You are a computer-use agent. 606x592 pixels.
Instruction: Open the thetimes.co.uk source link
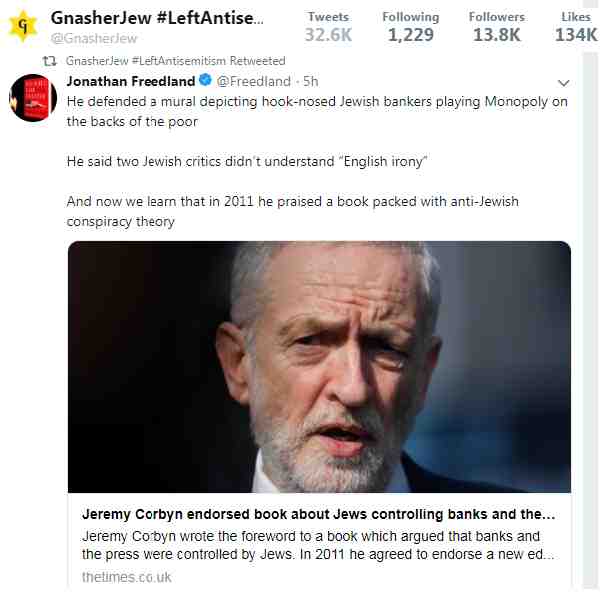[126, 577]
